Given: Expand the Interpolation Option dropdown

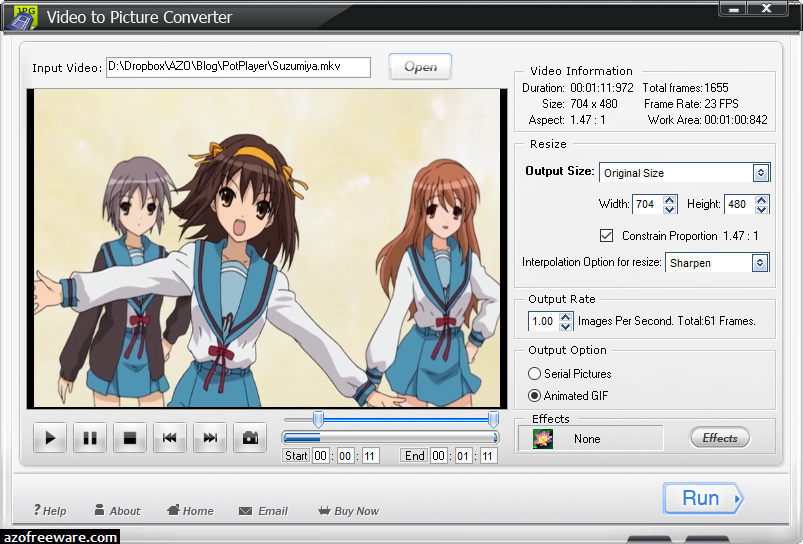Looking at the screenshot, I should pos(760,263).
